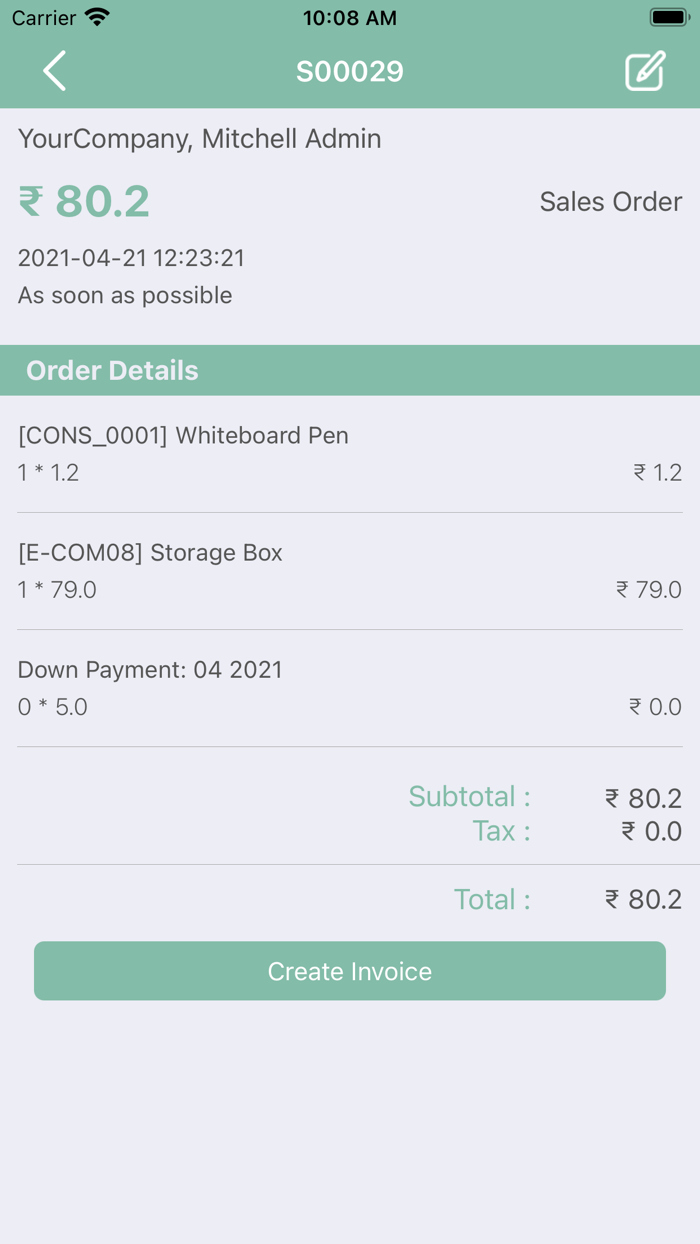Tap the Wi-Fi indicator in status bar
The image size is (700, 1244).
pos(93,17)
